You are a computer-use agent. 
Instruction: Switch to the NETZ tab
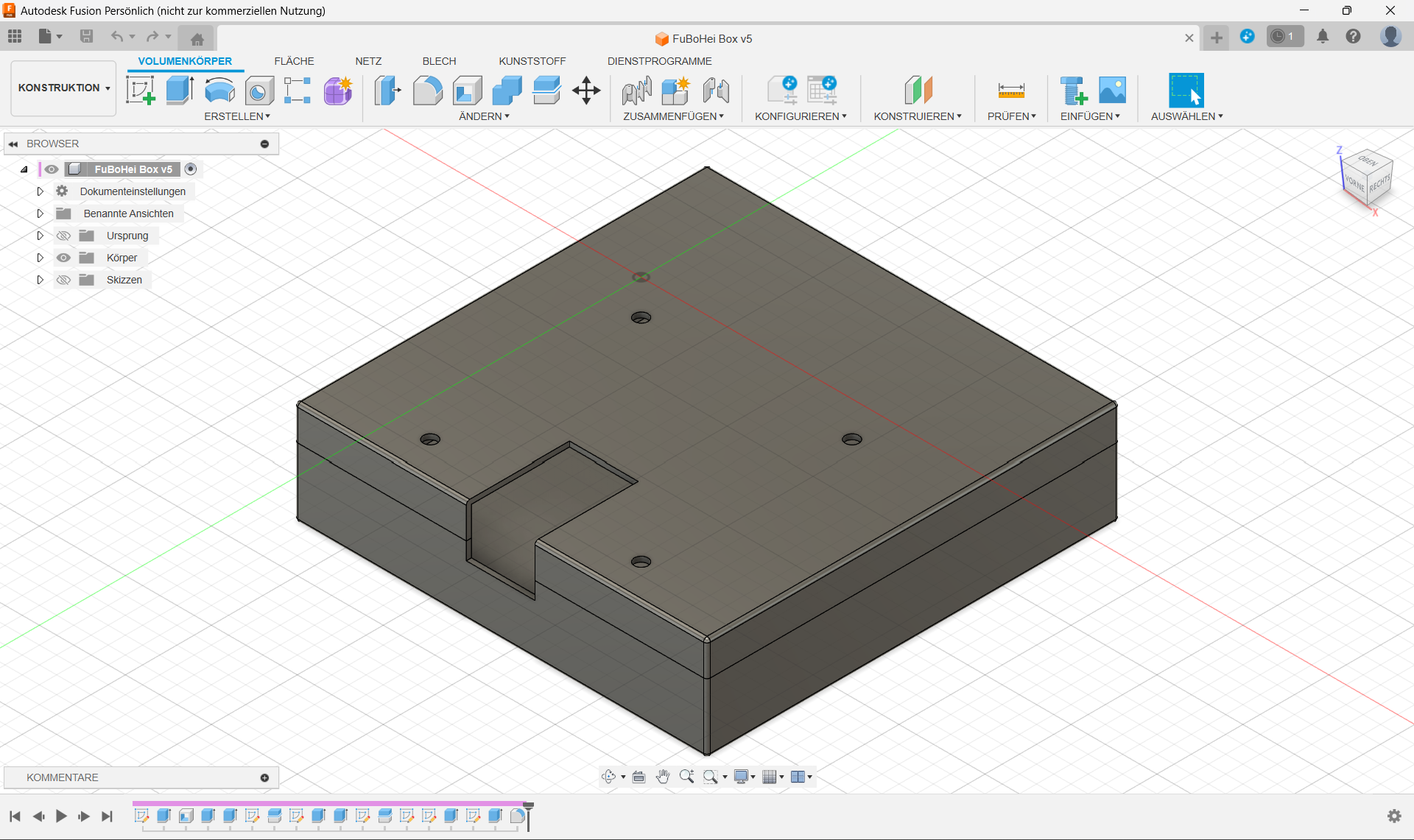368,61
